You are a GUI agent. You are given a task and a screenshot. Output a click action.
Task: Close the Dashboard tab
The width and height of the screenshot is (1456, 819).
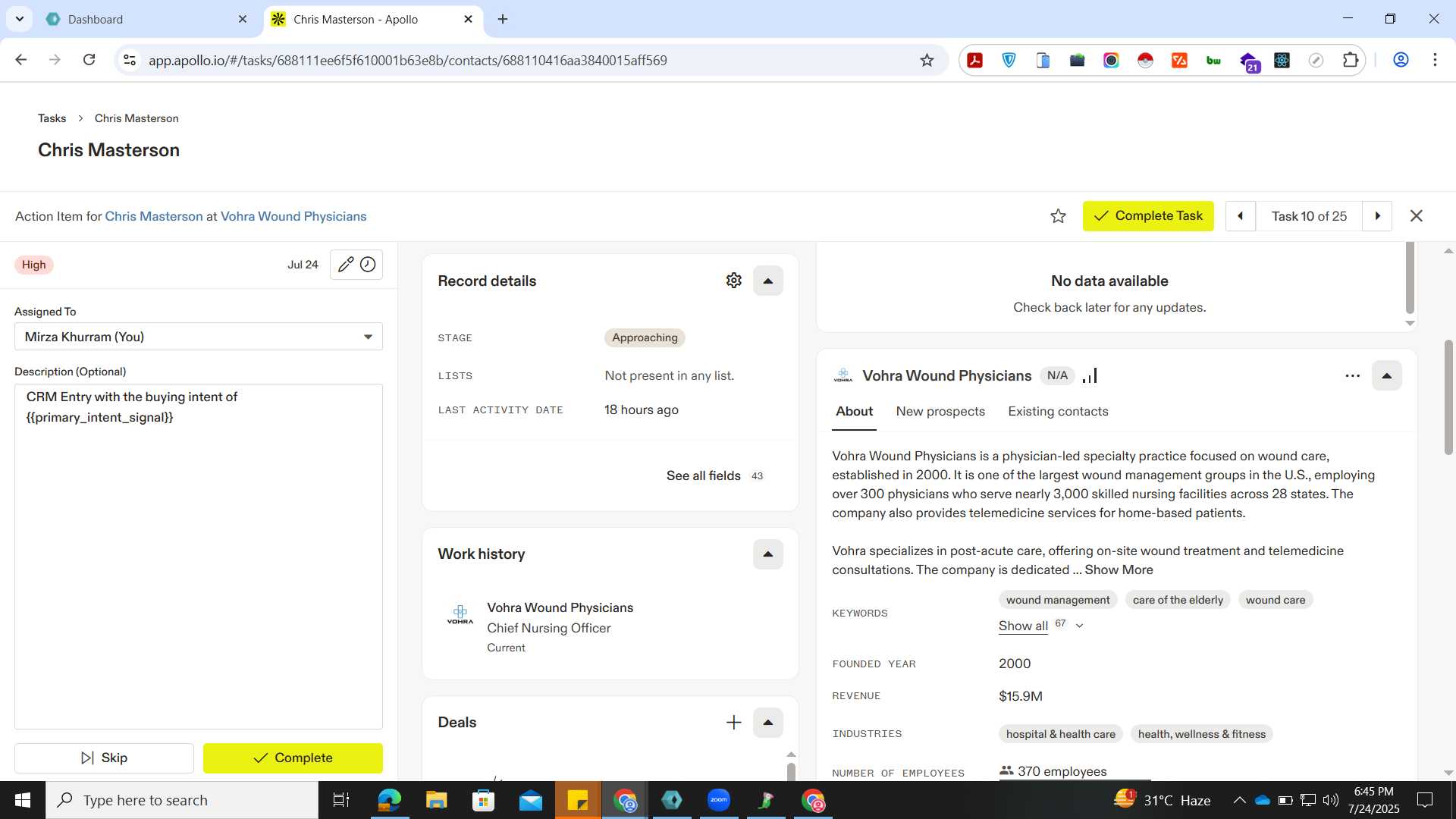pyautogui.click(x=243, y=19)
